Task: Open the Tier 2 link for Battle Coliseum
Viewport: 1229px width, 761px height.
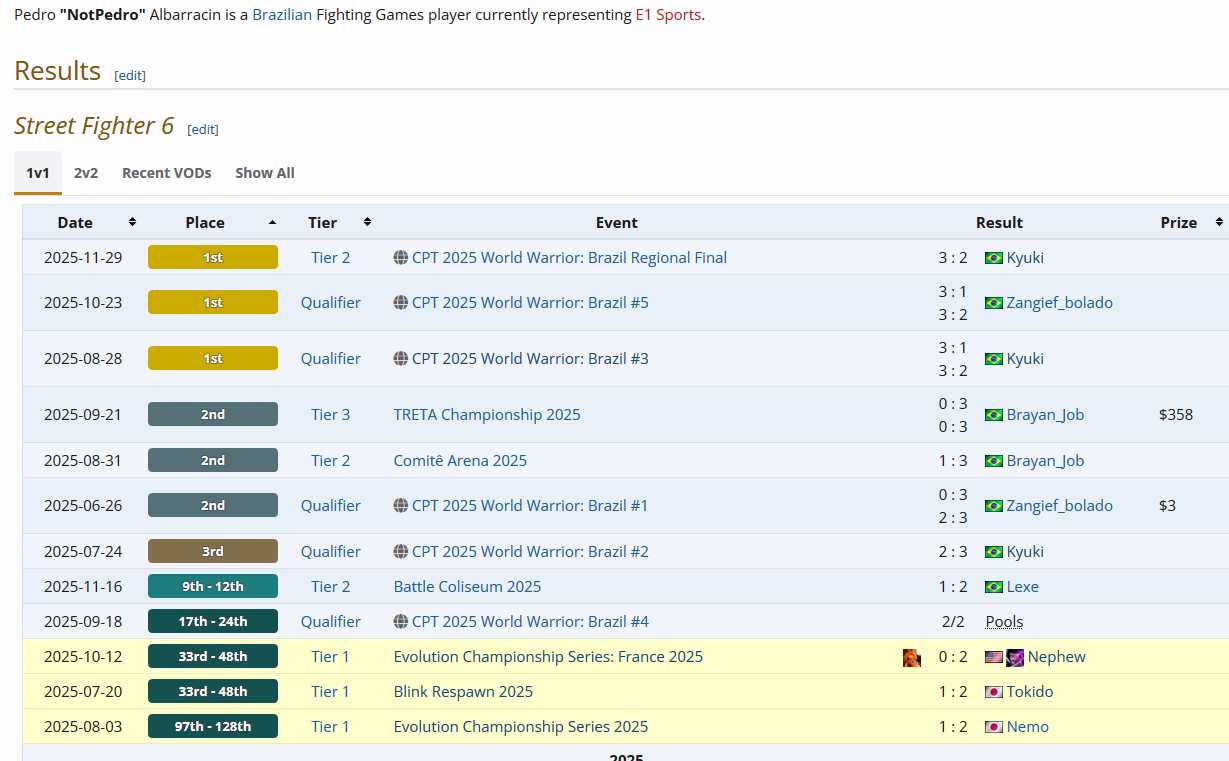Action: 331,586
